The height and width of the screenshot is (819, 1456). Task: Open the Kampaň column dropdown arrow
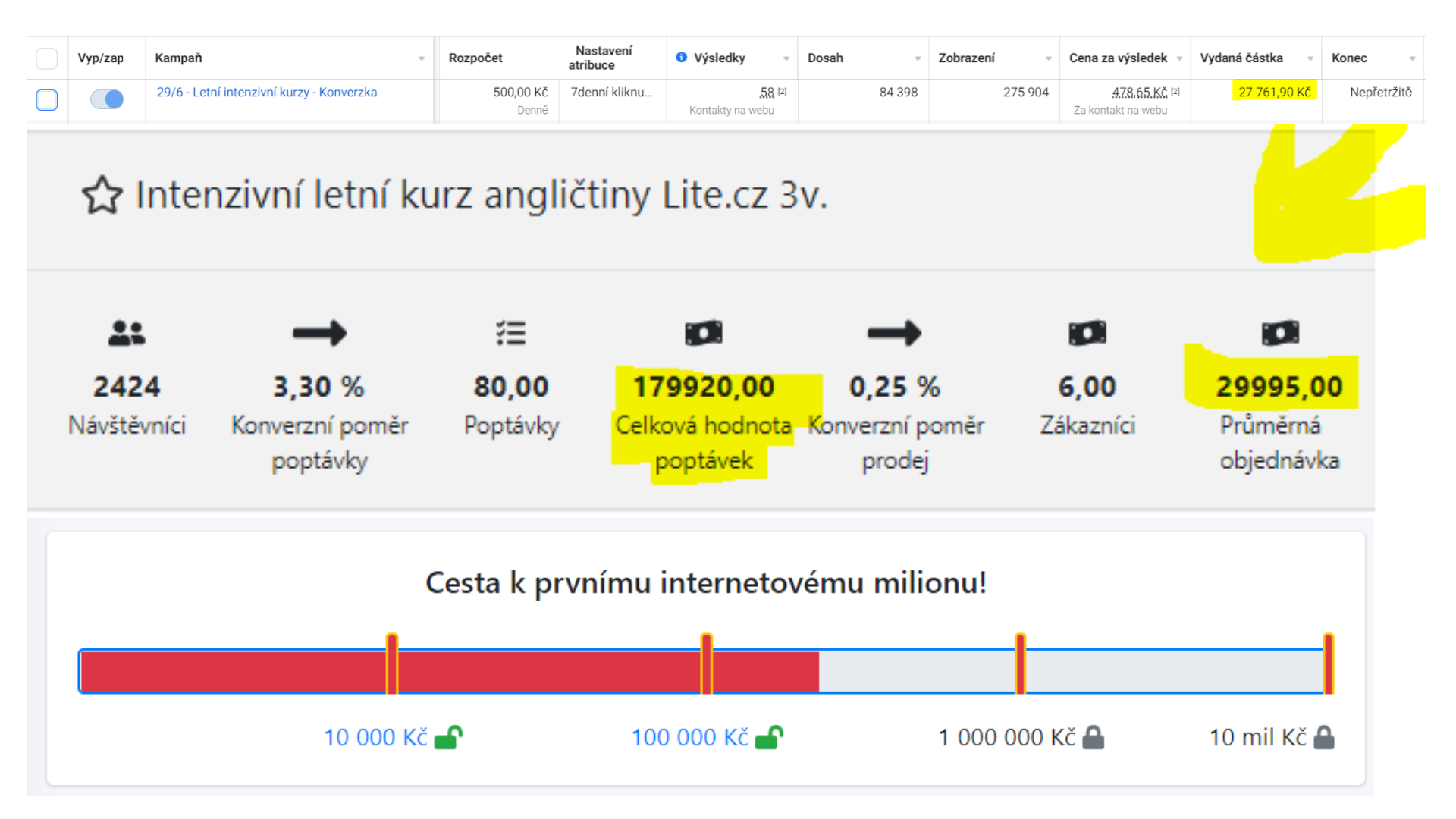click(x=422, y=58)
